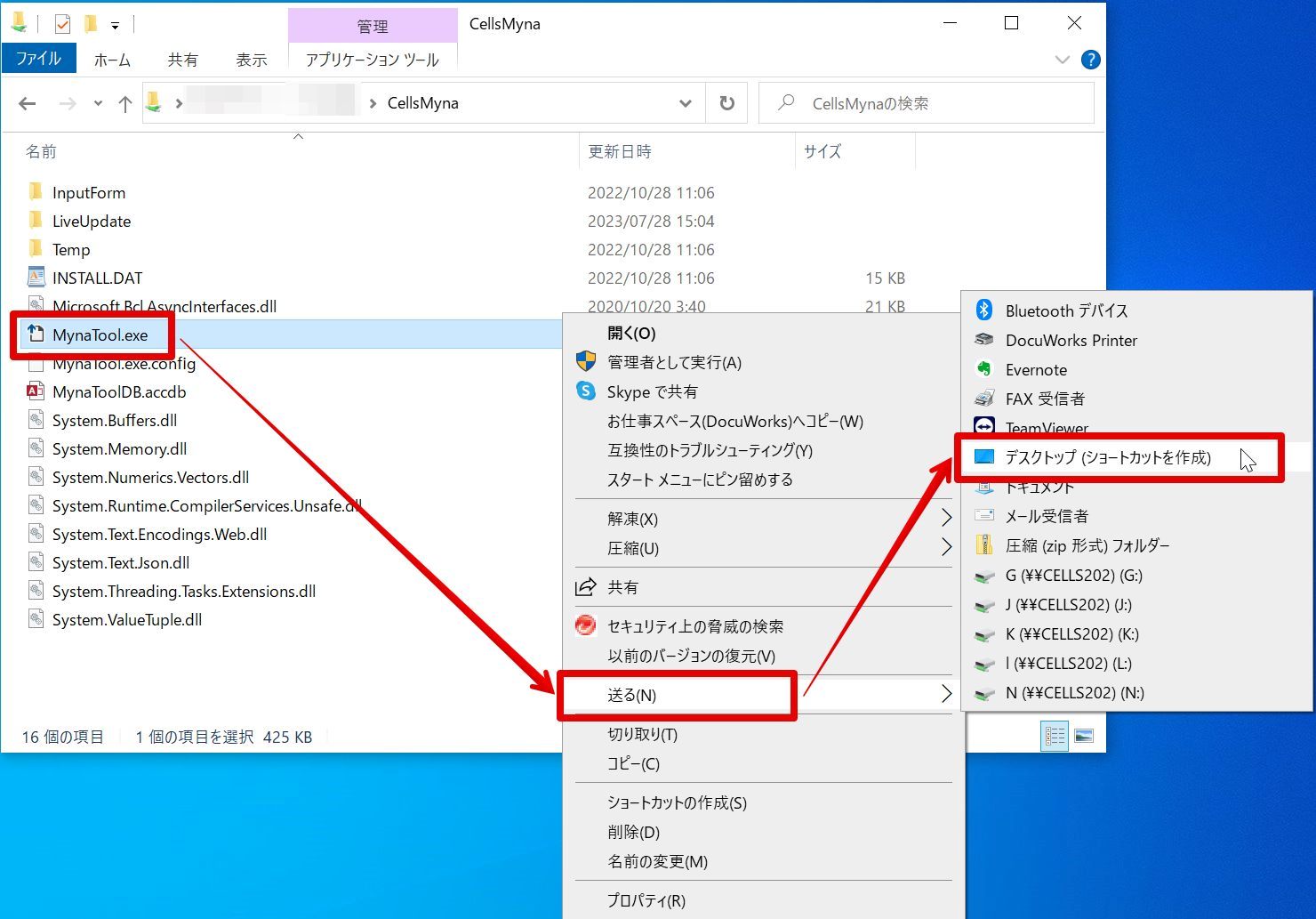Click the Bluetooth デバイス icon

point(983,310)
